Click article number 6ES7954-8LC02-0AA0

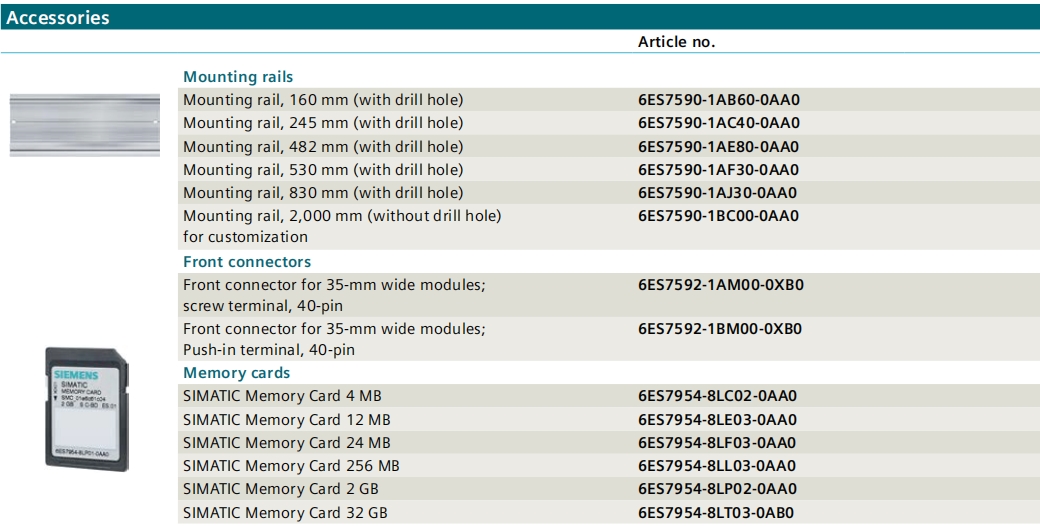click(x=717, y=396)
